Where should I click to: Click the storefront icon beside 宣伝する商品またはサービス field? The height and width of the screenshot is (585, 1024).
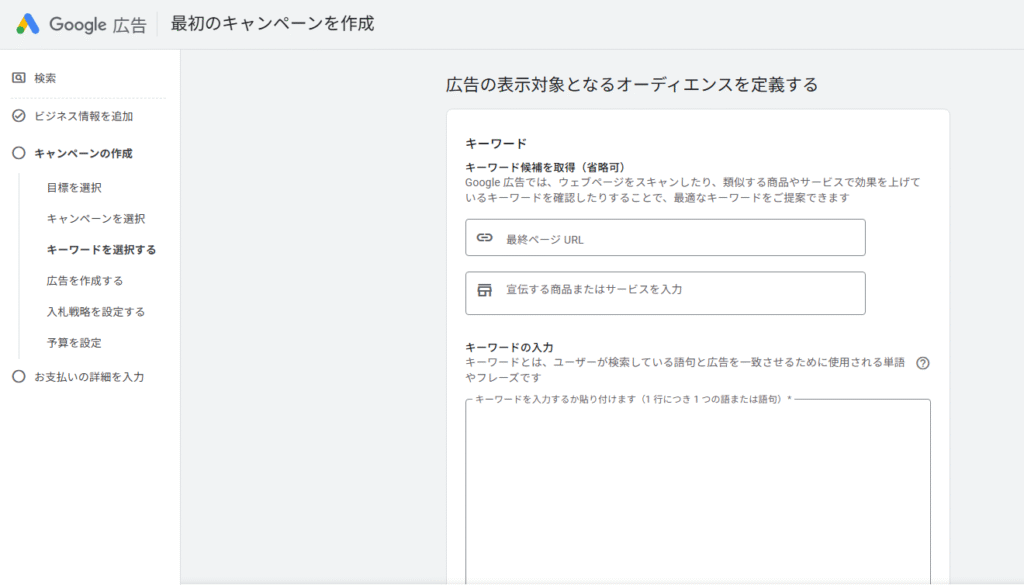(x=482, y=292)
